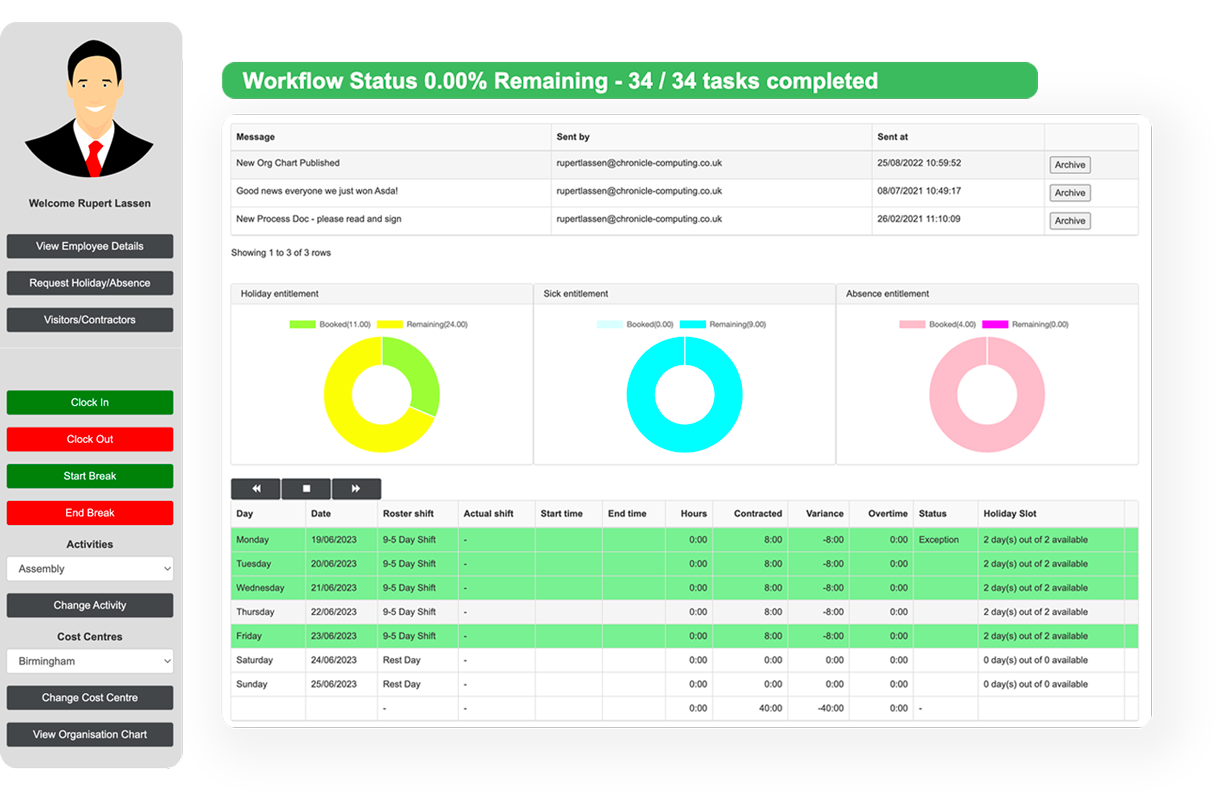Archive the New Process Doc message
The height and width of the screenshot is (792, 1219).
(x=1069, y=221)
